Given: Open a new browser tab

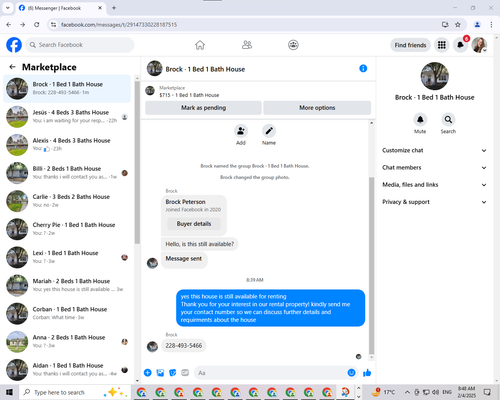Looking at the screenshot, I should [x=114, y=8].
